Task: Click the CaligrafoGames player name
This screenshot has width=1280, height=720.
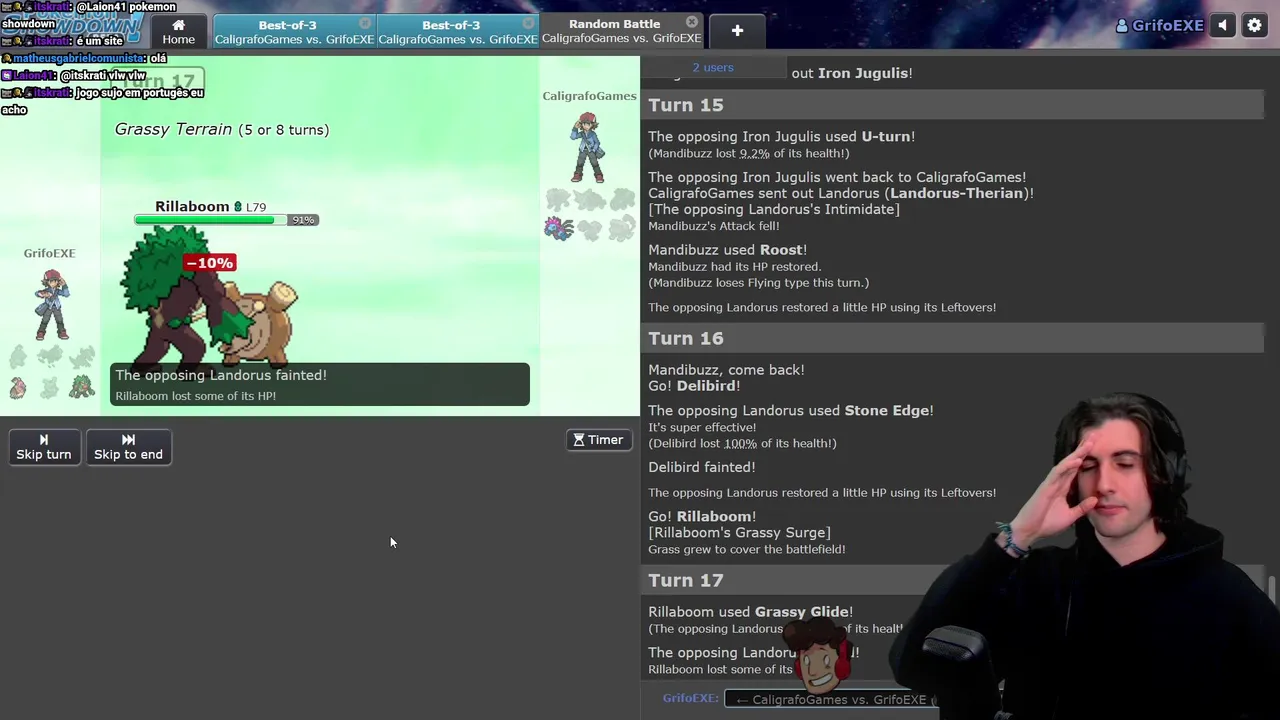Action: point(589,96)
